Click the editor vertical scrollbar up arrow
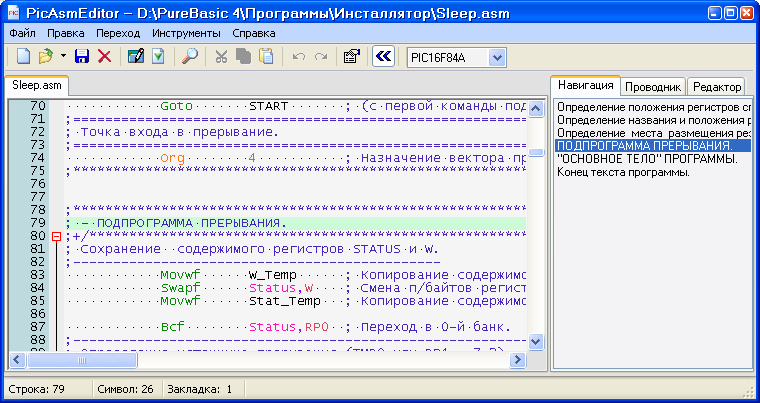This screenshot has width=760, height=403. coord(536,109)
